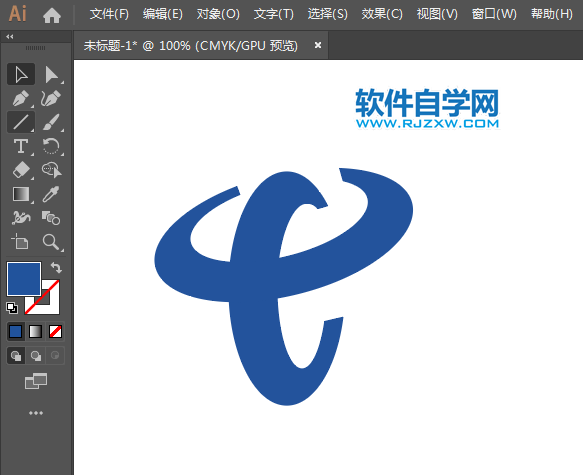Open the 选择(S) menu
583x475 pixels.
coord(328,14)
